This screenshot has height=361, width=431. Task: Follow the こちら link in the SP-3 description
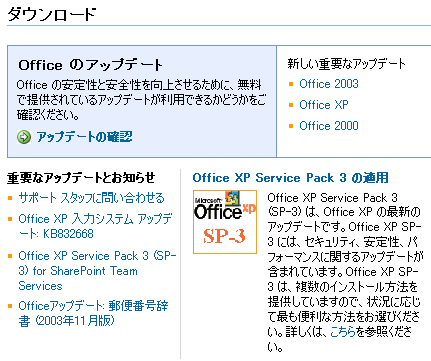pyautogui.click(x=343, y=332)
